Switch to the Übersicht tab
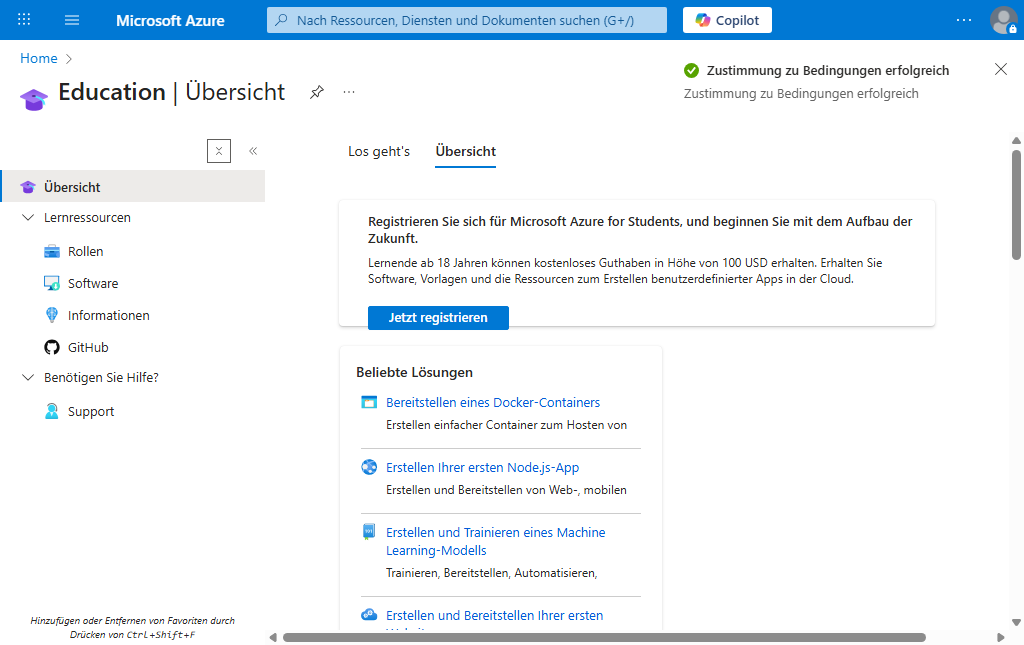This screenshot has height=645, width=1024. click(x=466, y=151)
